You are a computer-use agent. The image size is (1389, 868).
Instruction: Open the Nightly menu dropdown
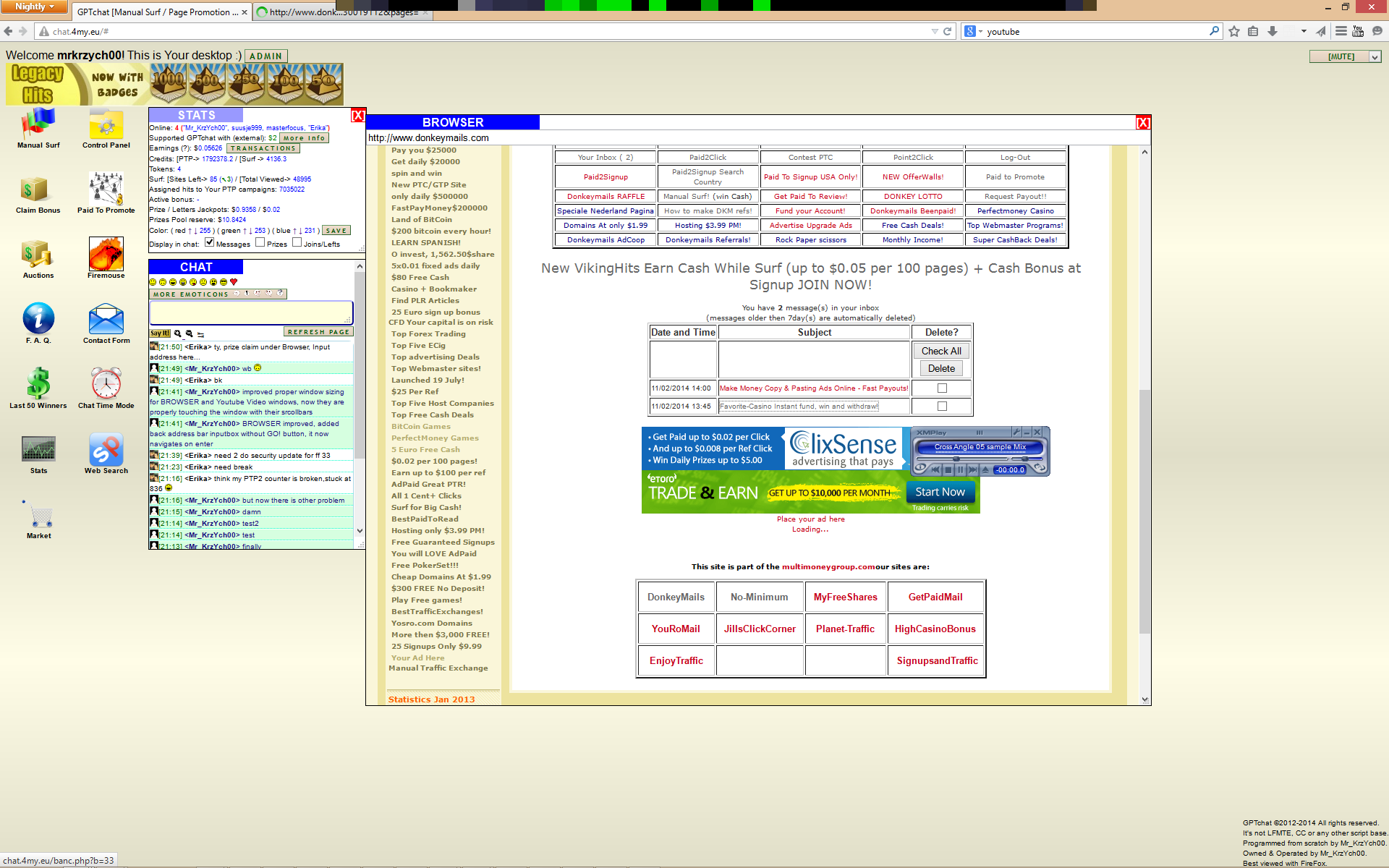coord(35,7)
